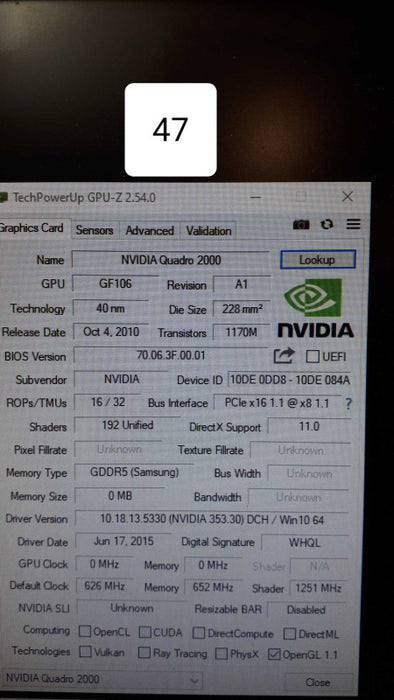Switch to the Validation tab

[x=208, y=231]
